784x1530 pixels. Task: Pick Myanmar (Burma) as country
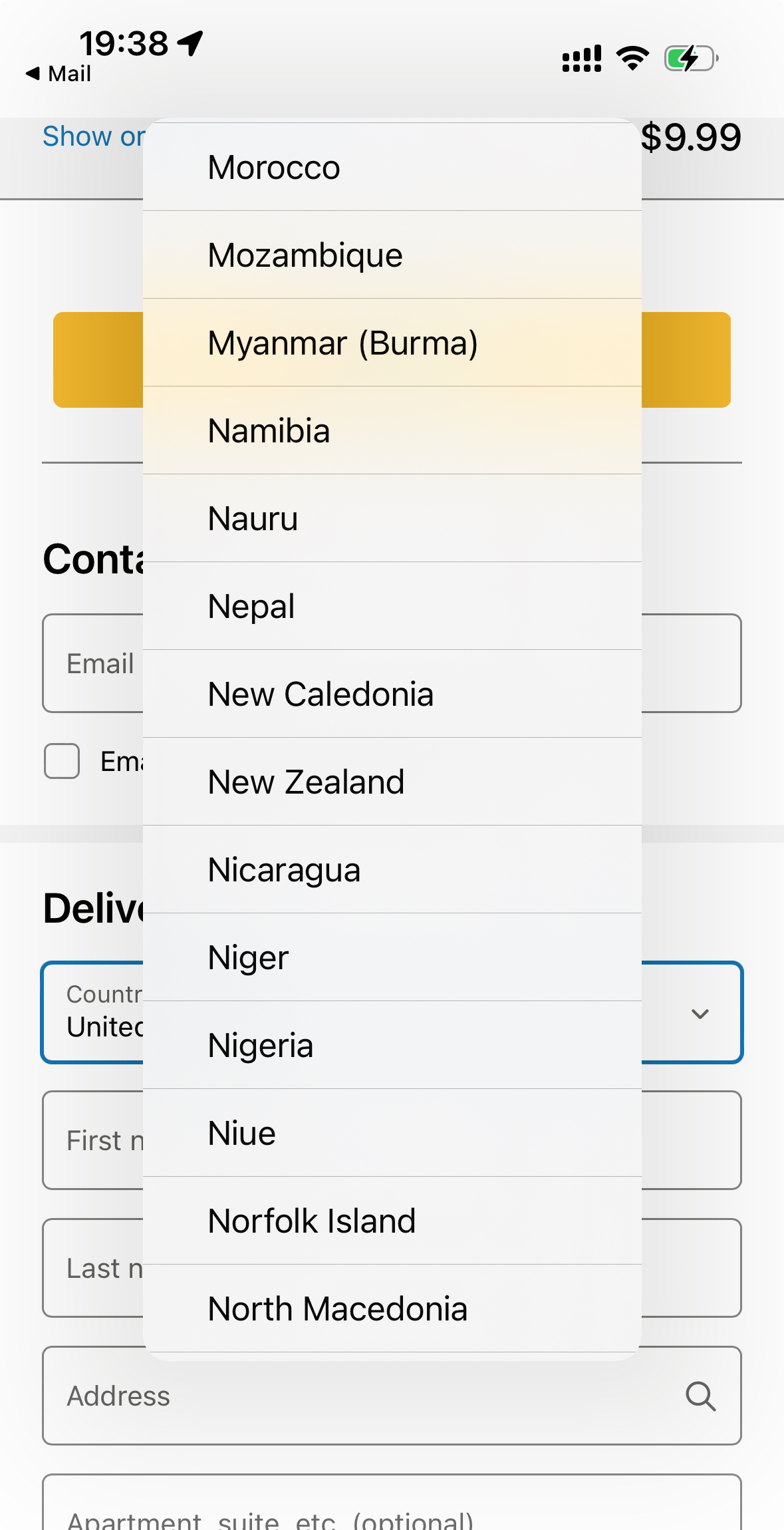pyautogui.click(x=392, y=343)
